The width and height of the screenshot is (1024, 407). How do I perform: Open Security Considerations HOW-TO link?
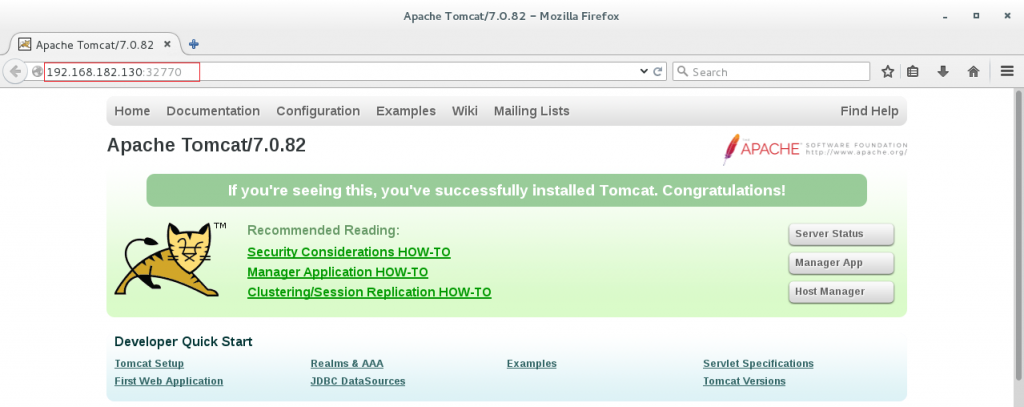click(x=349, y=252)
